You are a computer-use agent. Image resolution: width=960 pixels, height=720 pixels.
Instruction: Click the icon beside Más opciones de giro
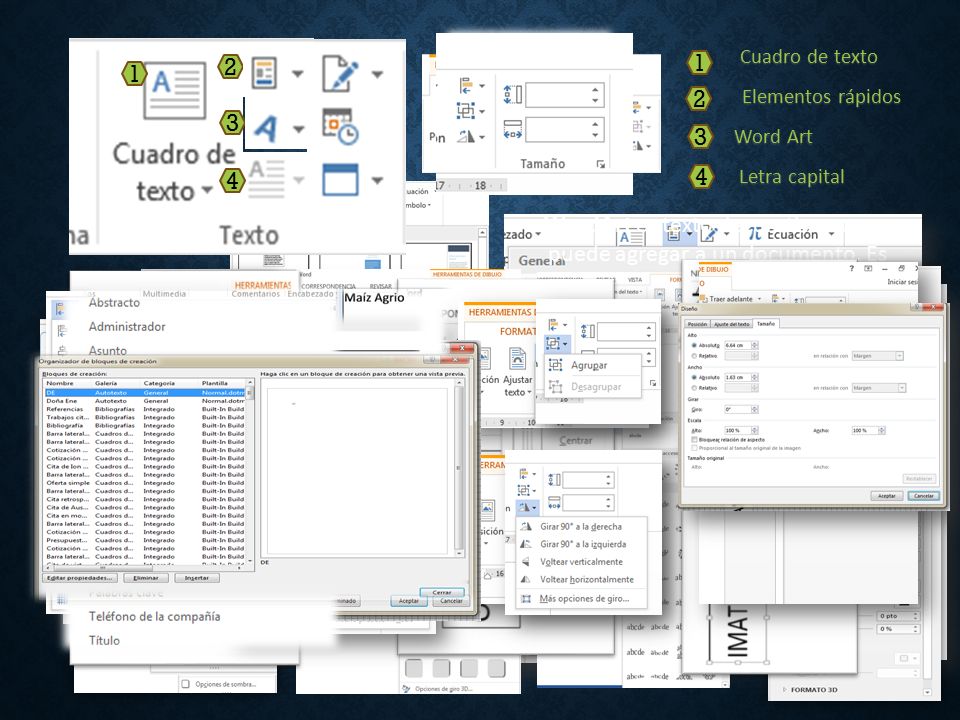click(x=525, y=599)
